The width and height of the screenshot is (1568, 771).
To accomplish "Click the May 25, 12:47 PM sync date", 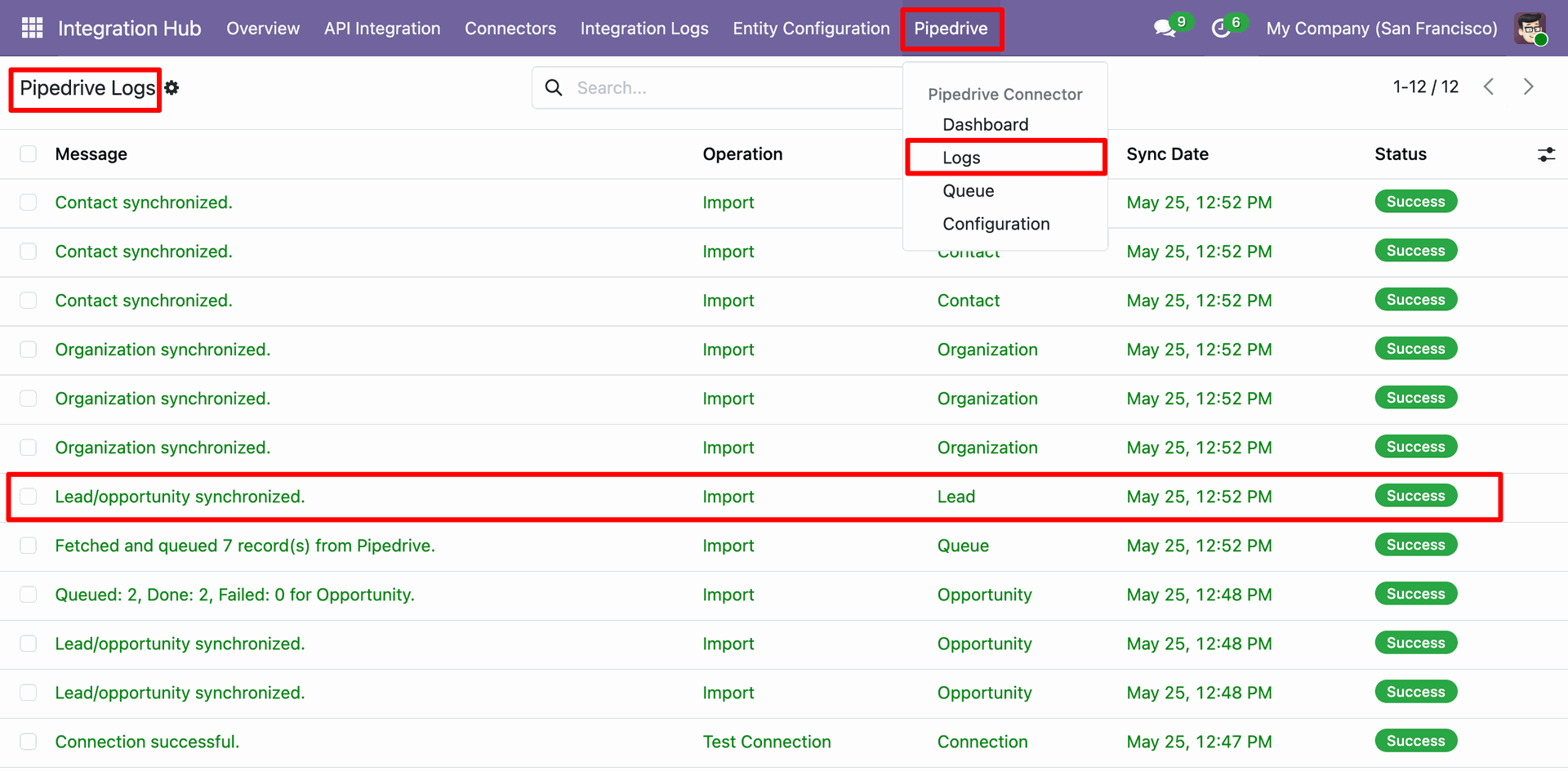I will pos(1199,742).
